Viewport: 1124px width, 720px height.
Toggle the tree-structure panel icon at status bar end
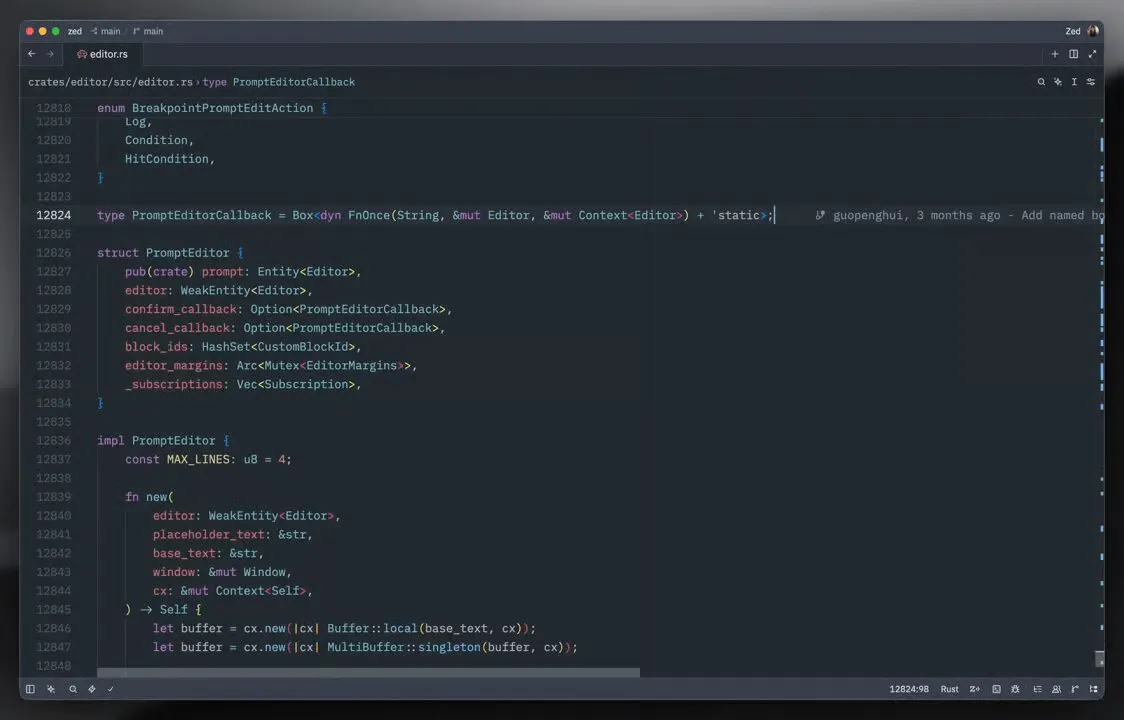pos(1093,689)
